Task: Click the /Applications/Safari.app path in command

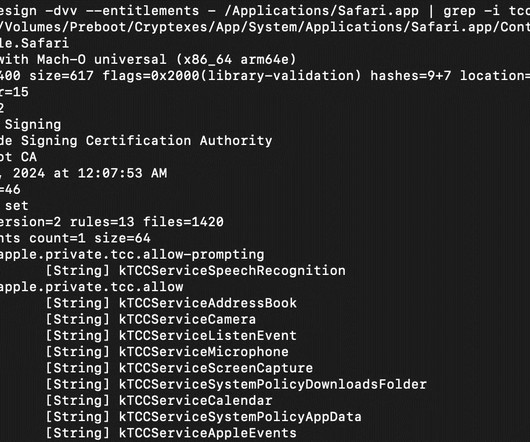Action: click(321, 11)
